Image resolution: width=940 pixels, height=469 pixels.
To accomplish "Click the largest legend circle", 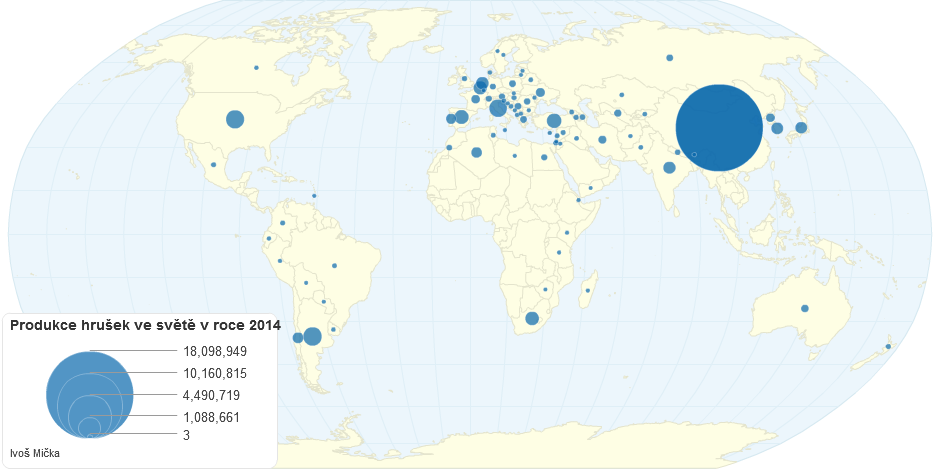I will tap(89, 394).
